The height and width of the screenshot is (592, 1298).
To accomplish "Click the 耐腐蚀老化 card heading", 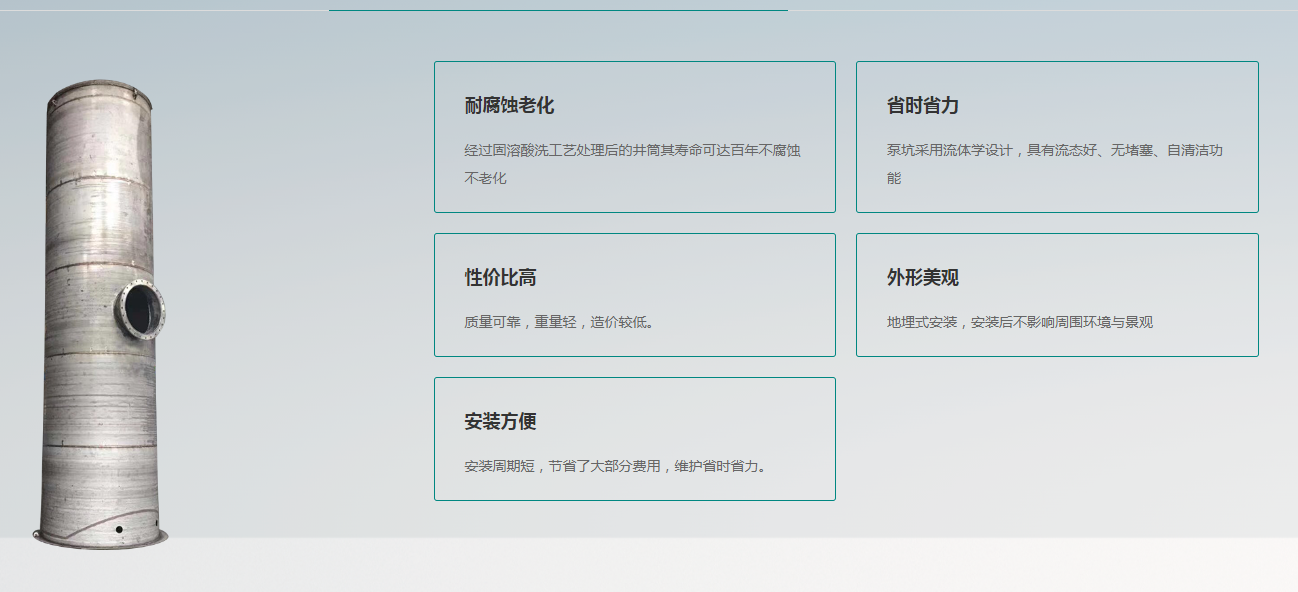I will coord(509,106).
